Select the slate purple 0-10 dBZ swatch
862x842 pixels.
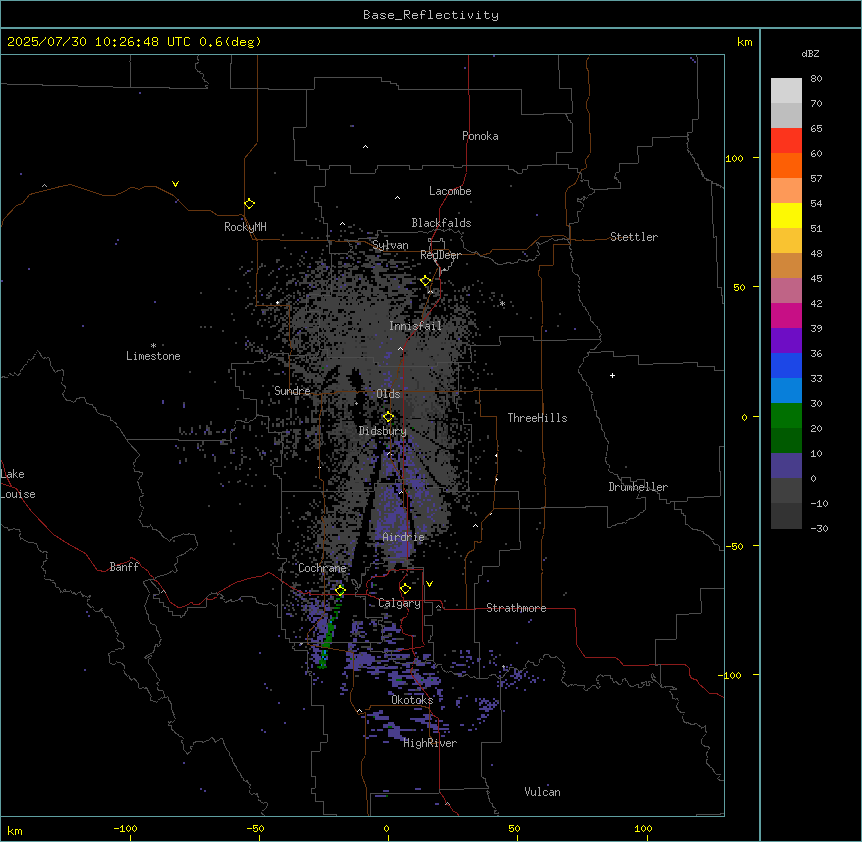[786, 466]
